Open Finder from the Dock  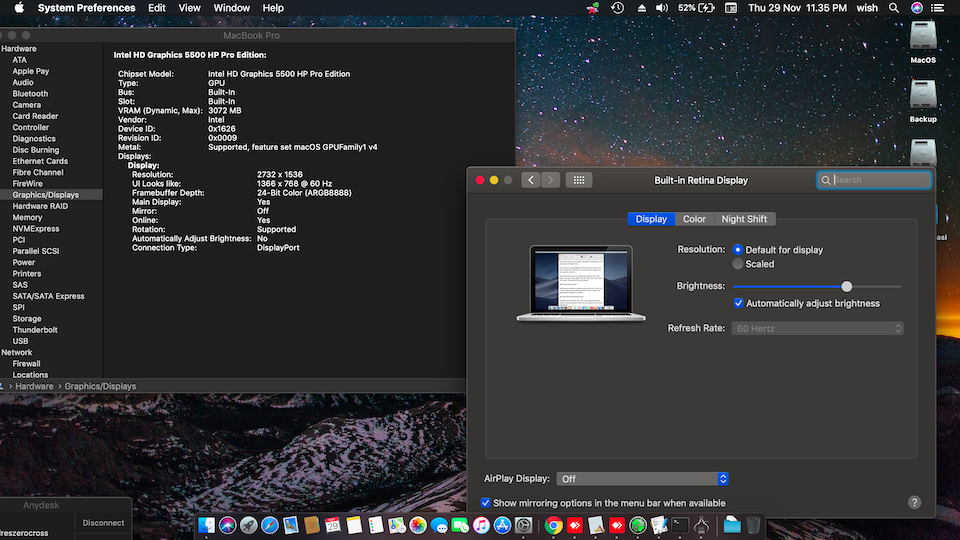click(x=206, y=525)
